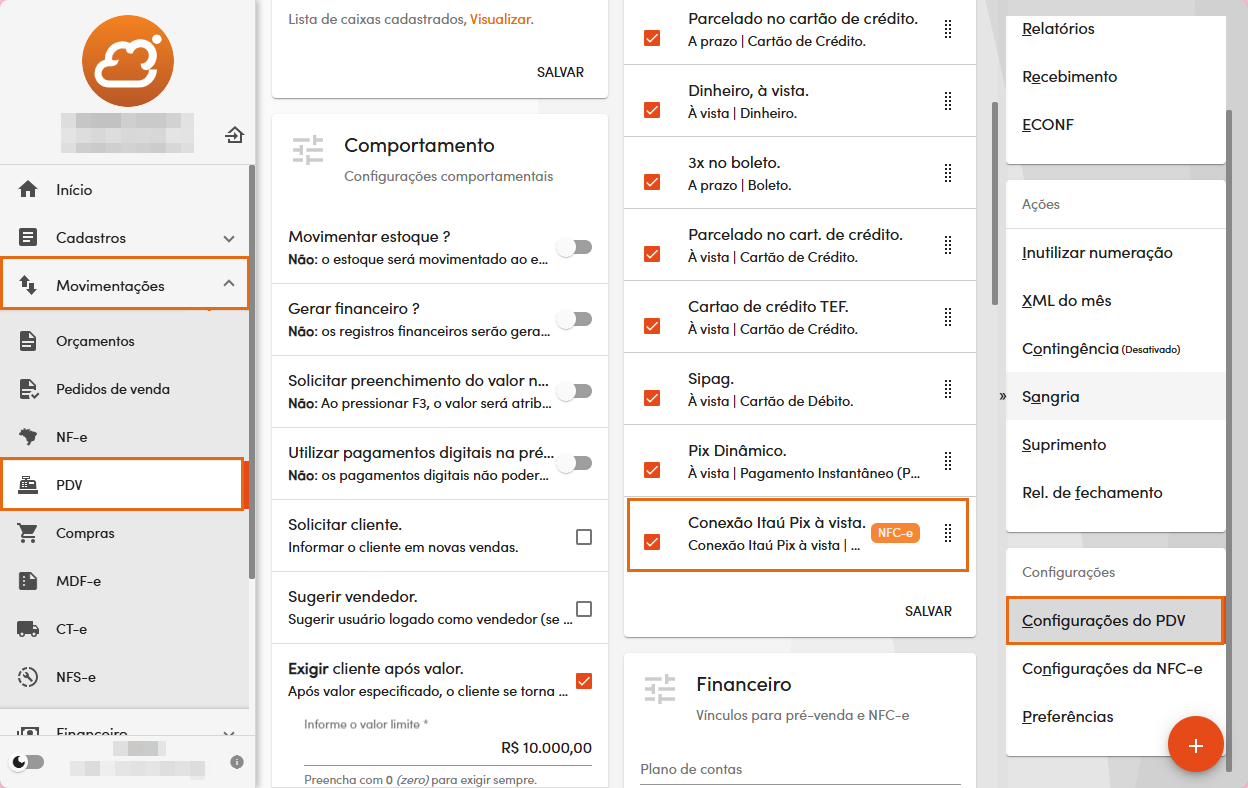Click the Compras shopping cart icon
The image size is (1248, 788).
(x=28, y=533)
